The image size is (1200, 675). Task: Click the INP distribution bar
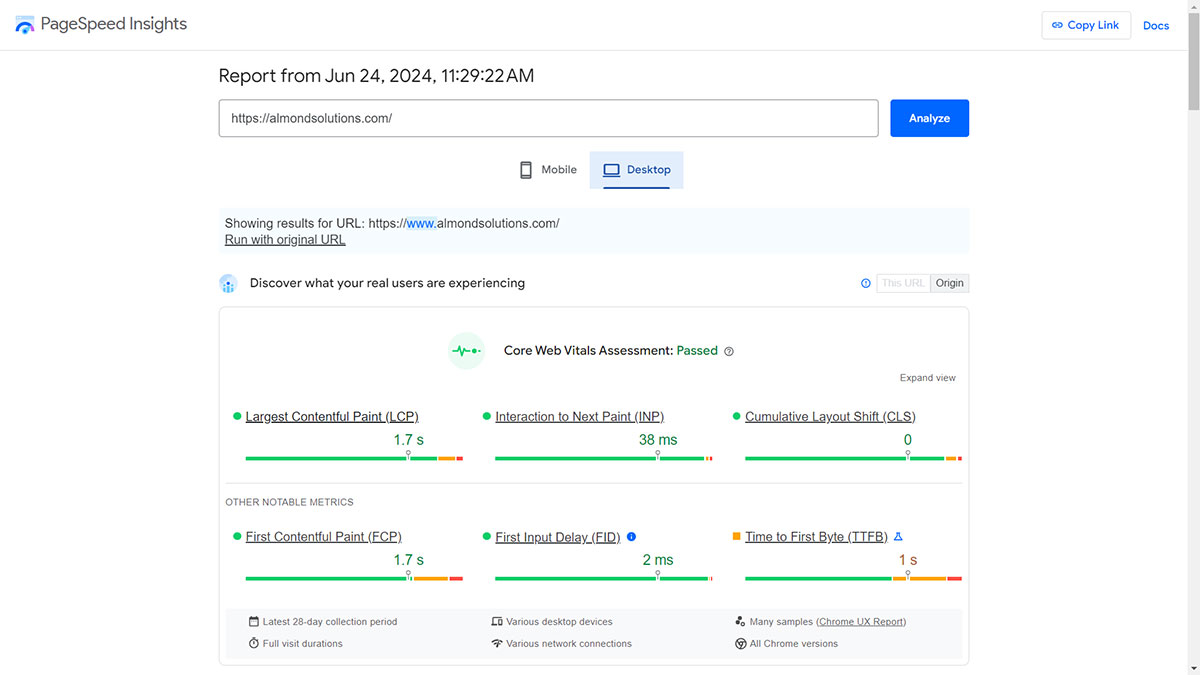(x=604, y=458)
